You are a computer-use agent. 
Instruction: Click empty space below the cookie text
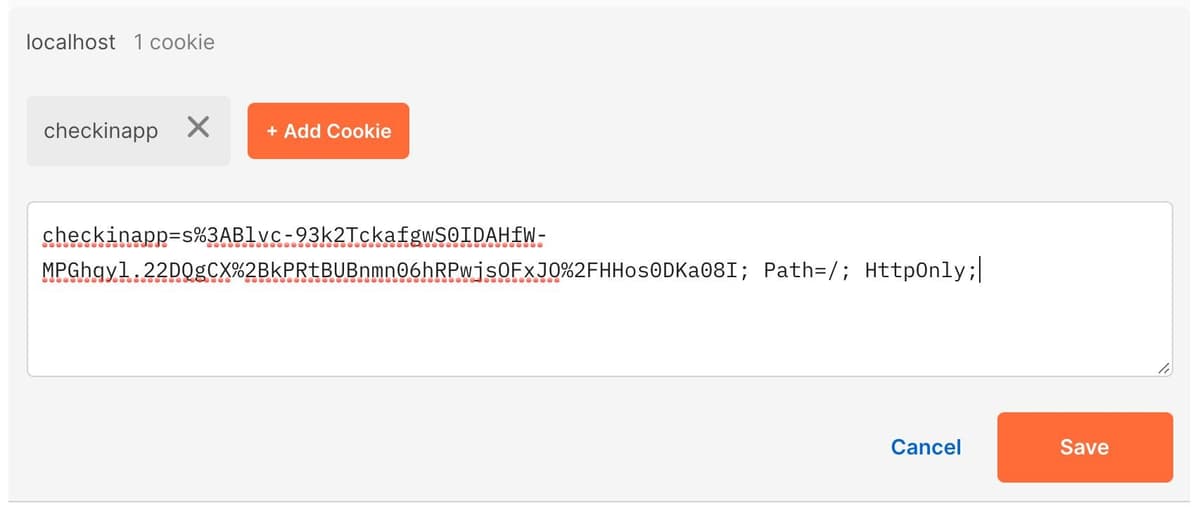(598, 330)
